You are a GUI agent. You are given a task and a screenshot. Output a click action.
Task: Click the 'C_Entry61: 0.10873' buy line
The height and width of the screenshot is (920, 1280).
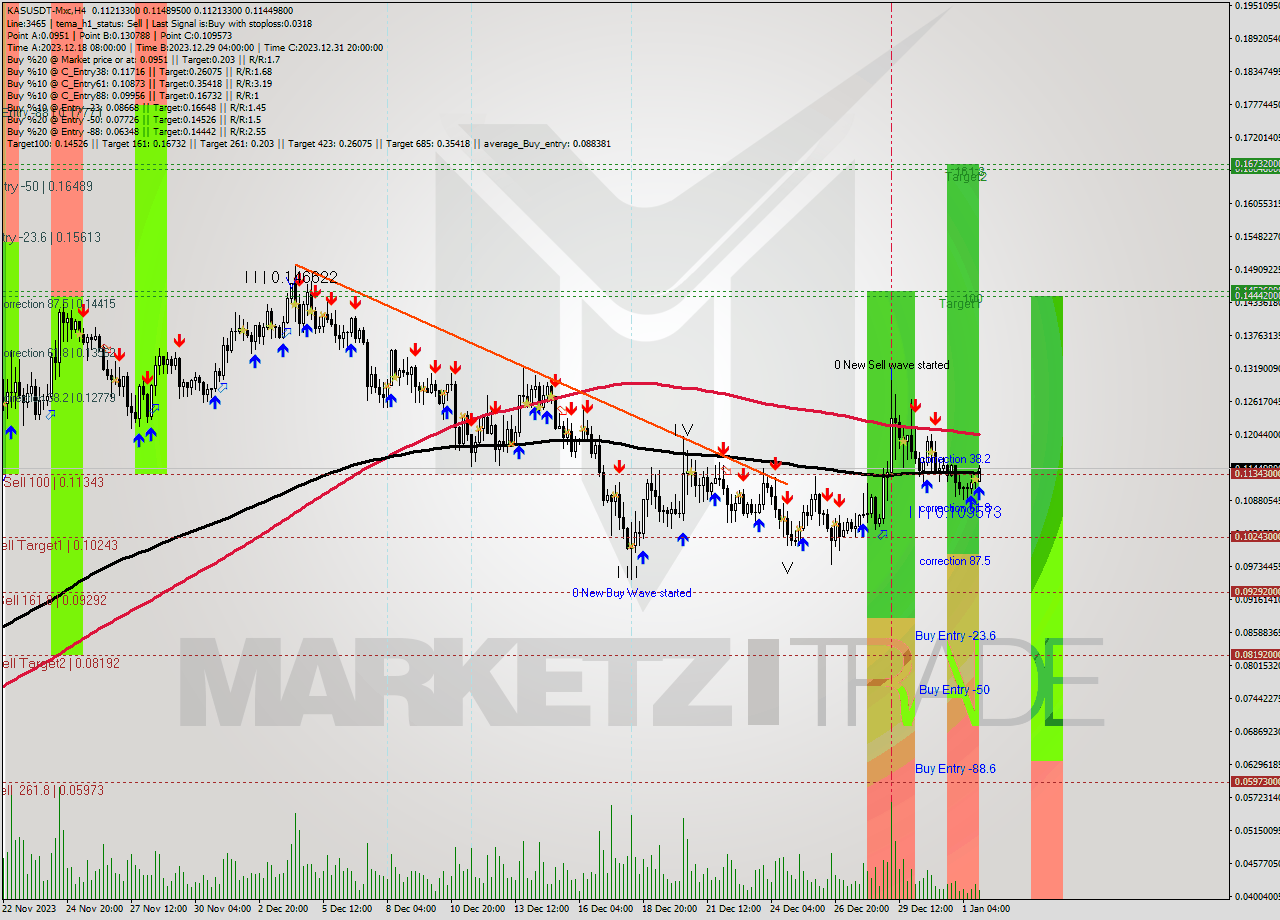tap(139, 83)
